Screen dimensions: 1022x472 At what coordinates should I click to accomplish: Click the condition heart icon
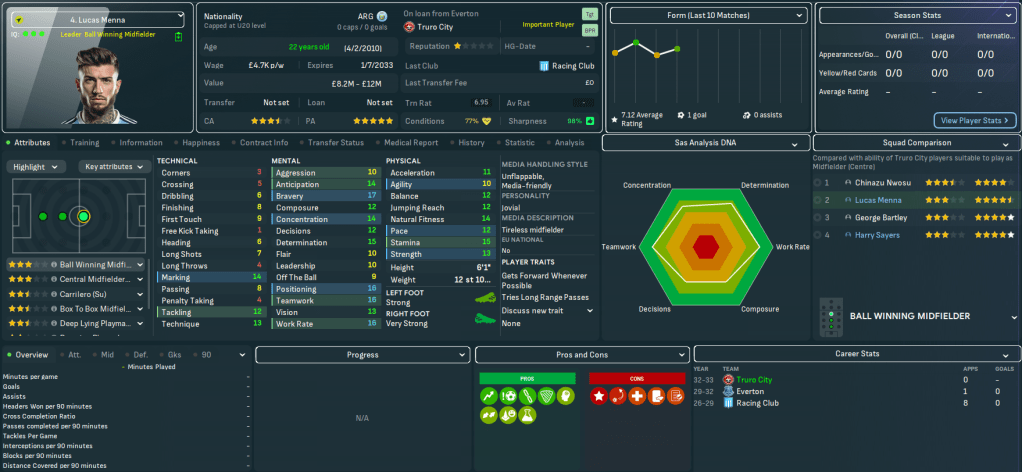487,121
